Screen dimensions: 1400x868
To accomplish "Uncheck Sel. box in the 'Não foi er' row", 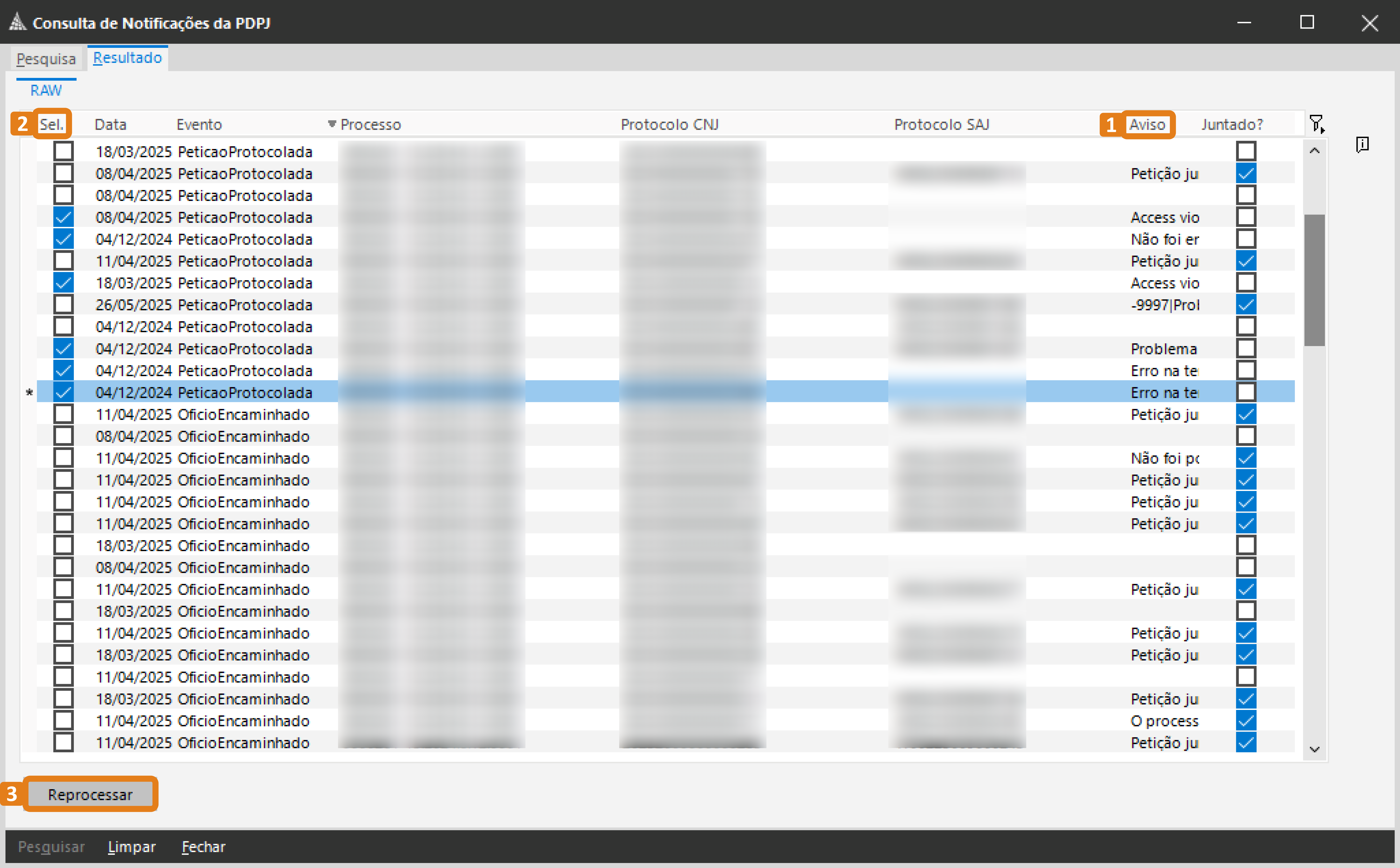I will click(x=63, y=239).
